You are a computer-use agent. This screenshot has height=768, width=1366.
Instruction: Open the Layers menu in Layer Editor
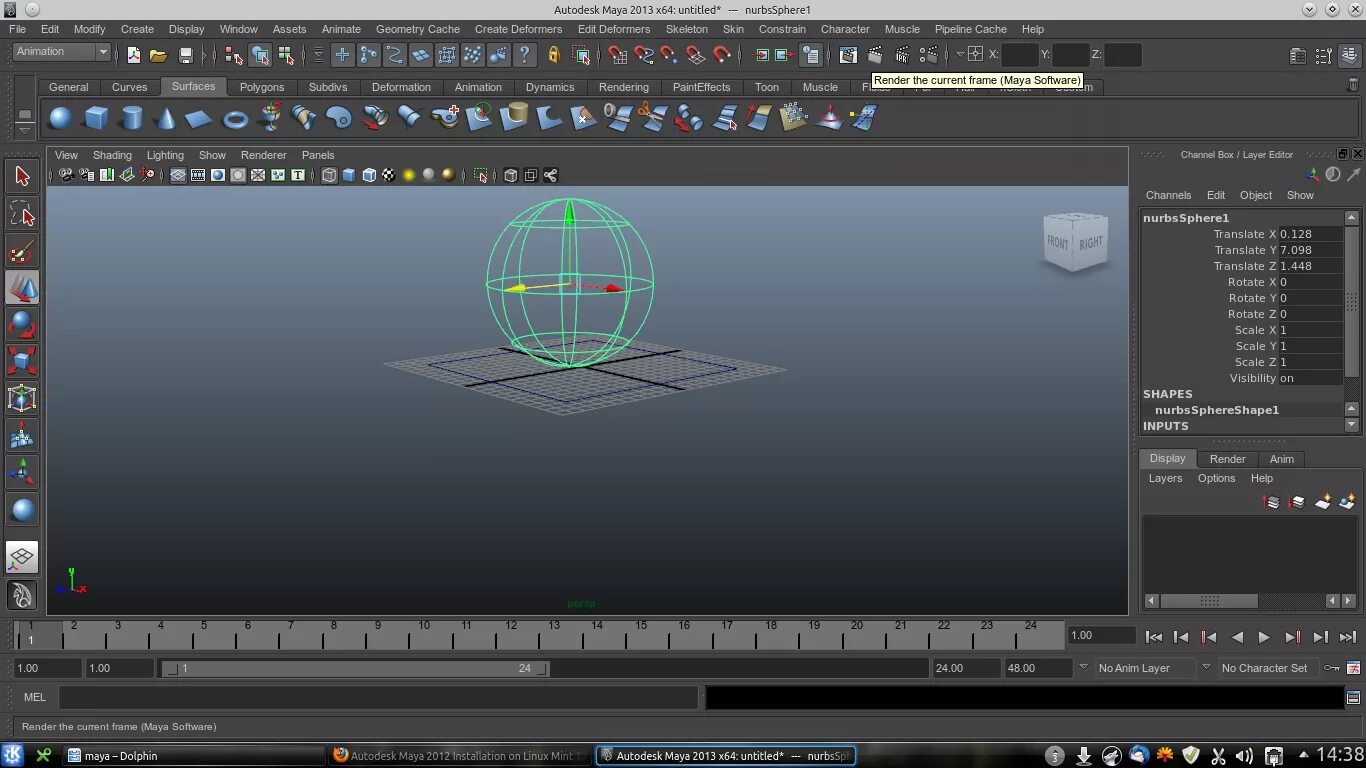pos(1165,478)
